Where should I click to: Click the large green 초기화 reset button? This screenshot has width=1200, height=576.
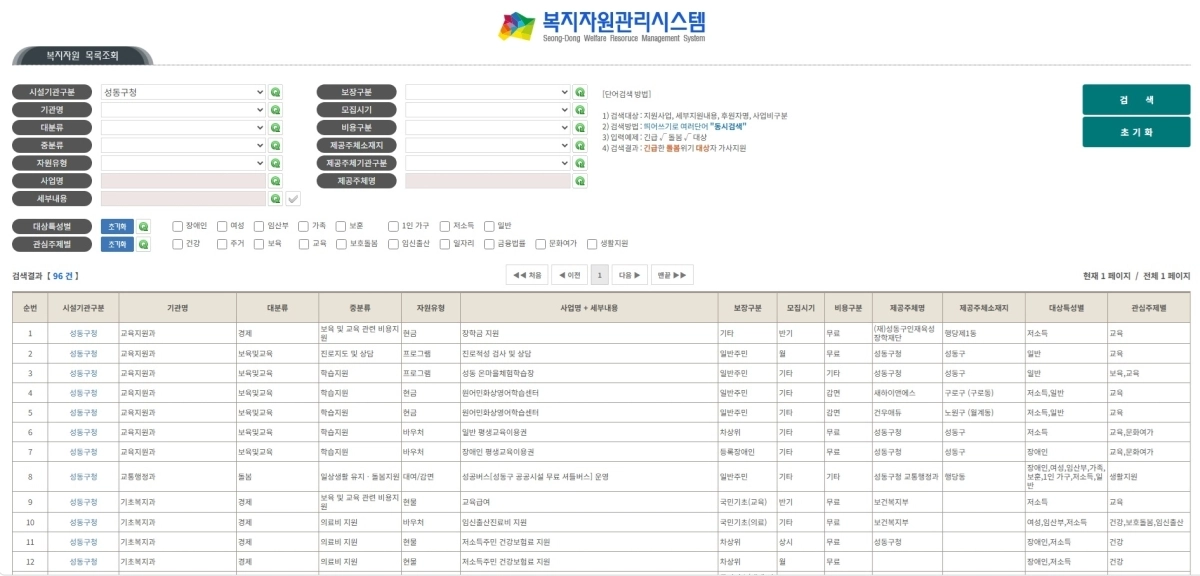pyautogui.click(x=1136, y=132)
